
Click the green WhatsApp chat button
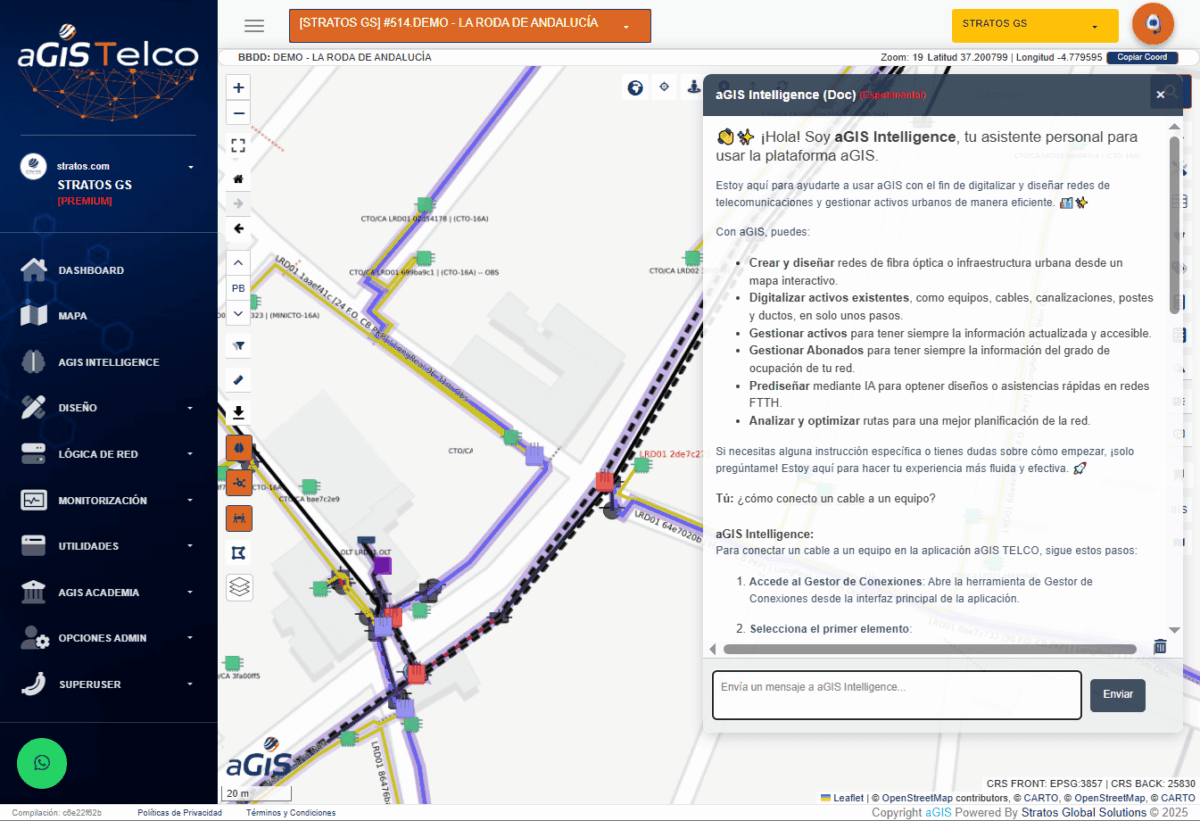tap(42, 763)
